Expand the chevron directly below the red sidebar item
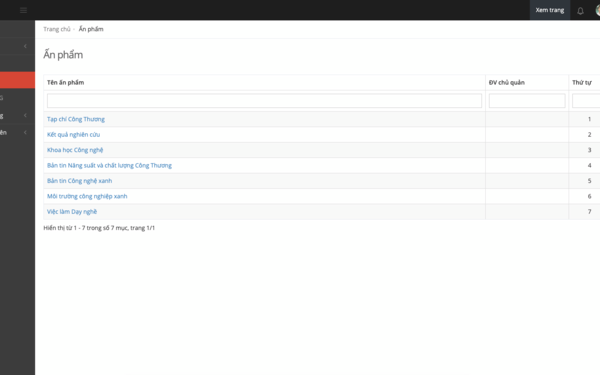The height and width of the screenshot is (375, 600). pyautogui.click(x=25, y=115)
